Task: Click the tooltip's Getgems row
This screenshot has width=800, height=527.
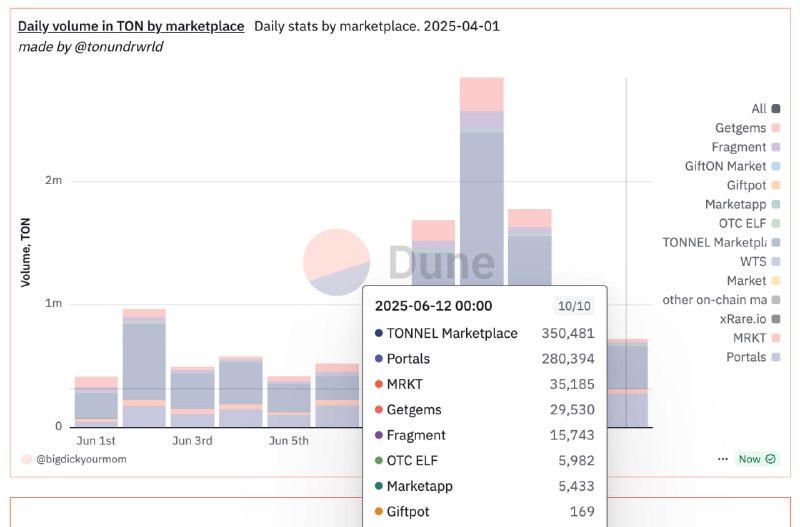Action: tap(485, 410)
